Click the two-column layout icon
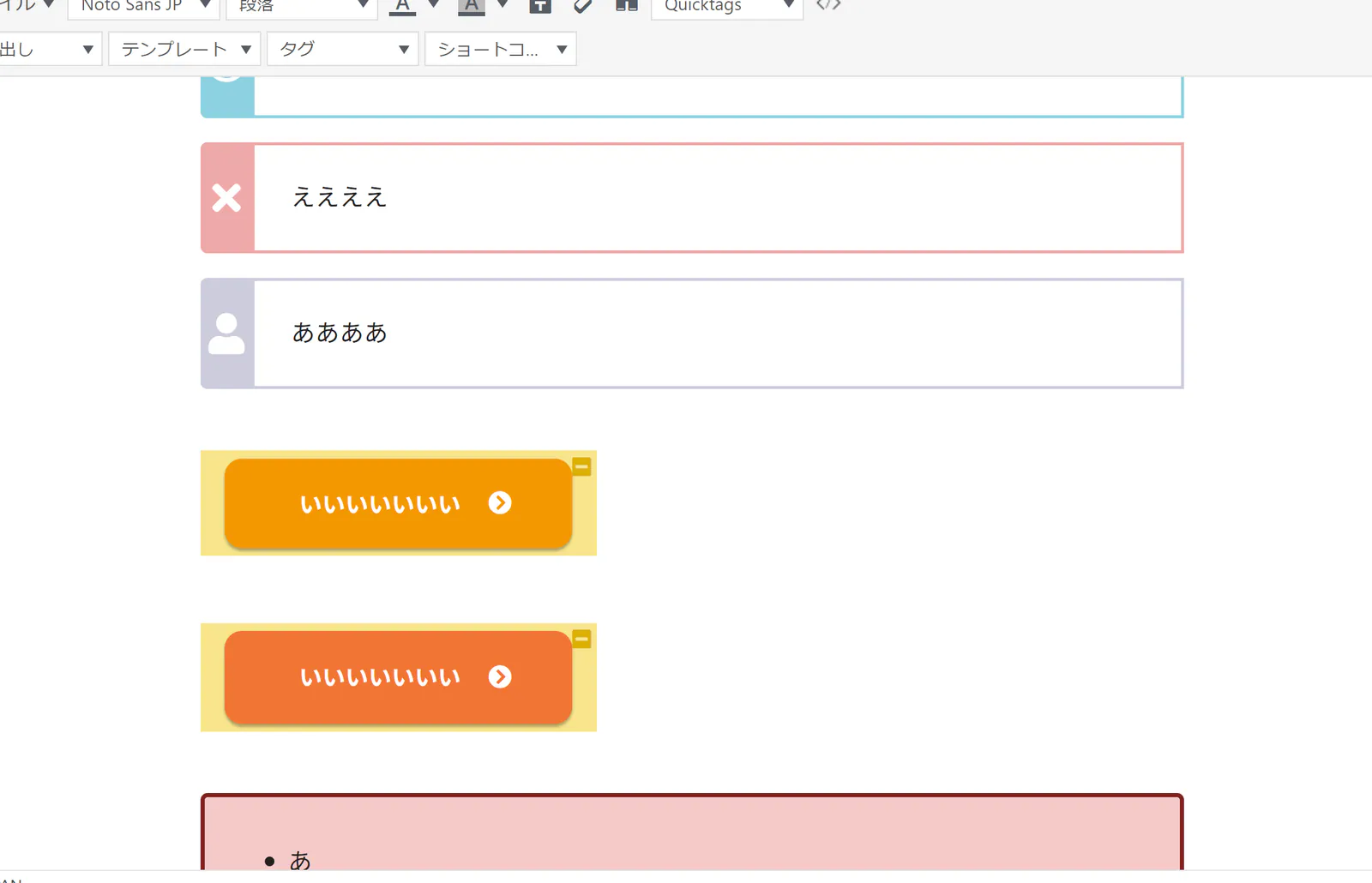The width and height of the screenshot is (1372, 883). click(x=627, y=5)
